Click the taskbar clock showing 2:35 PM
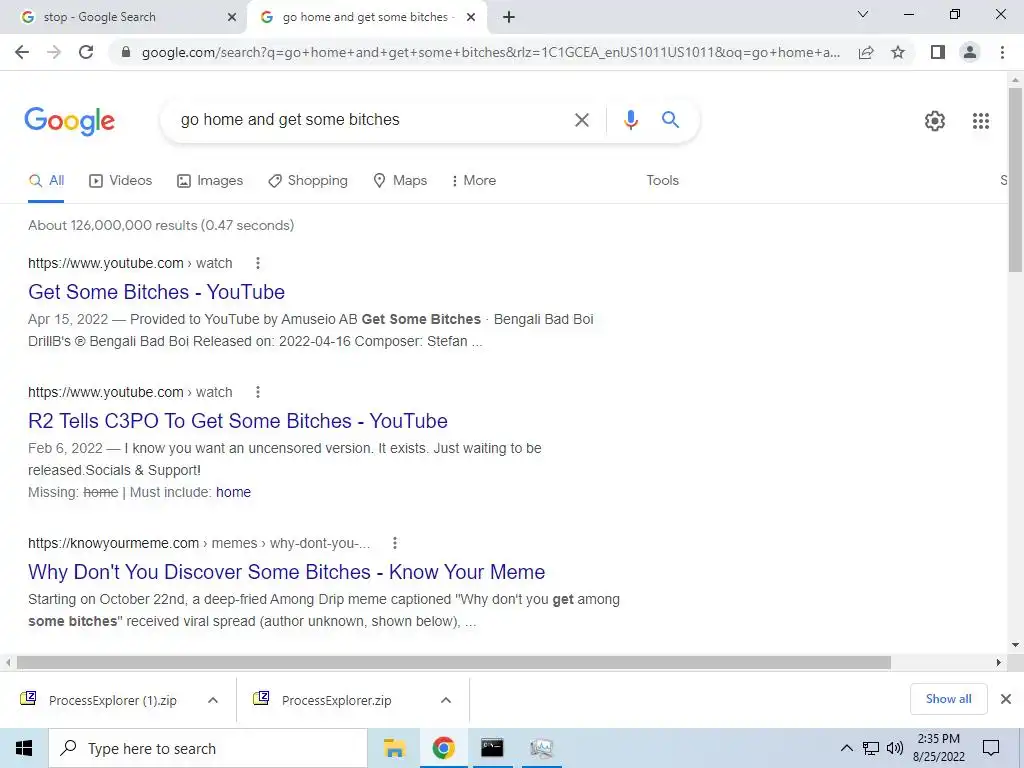The image size is (1024, 768). point(938,748)
